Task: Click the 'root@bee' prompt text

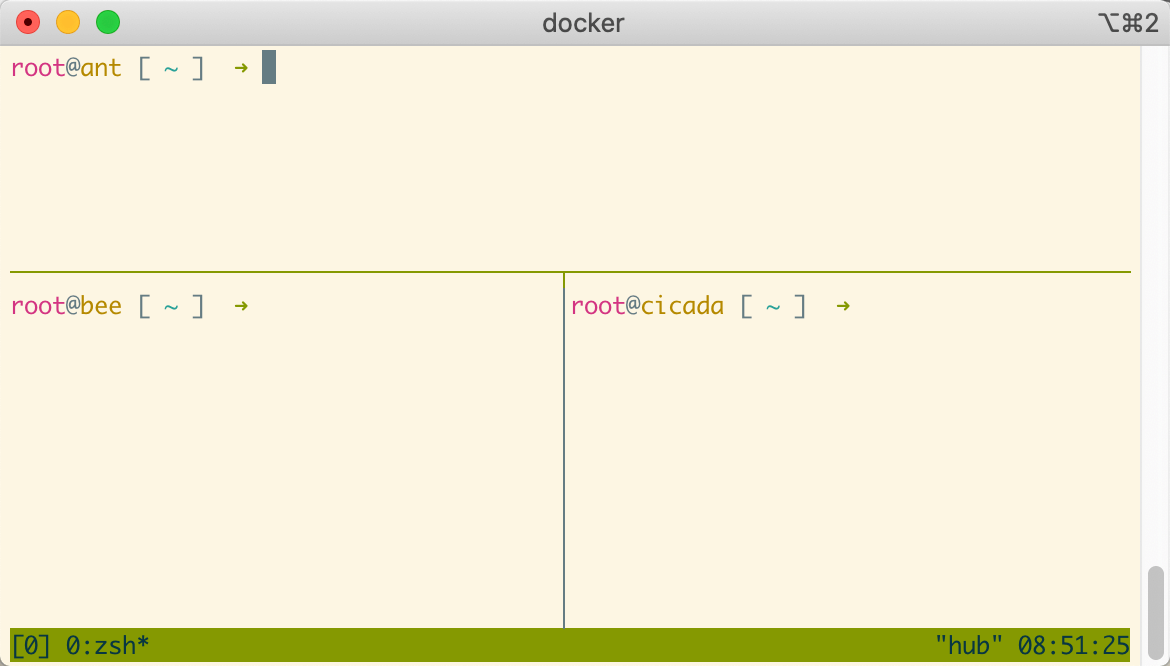Action: (x=66, y=306)
